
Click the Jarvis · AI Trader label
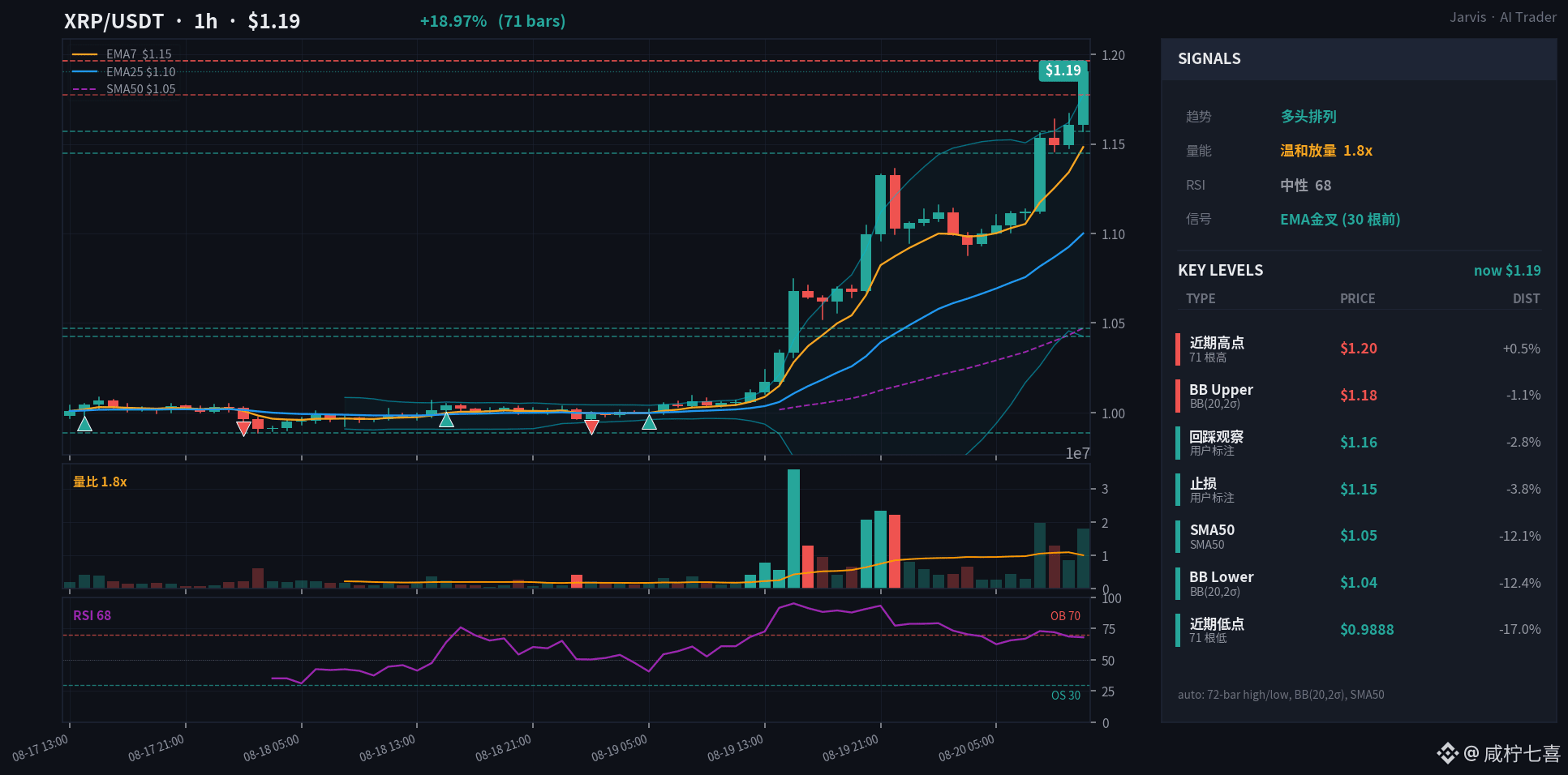(x=1503, y=17)
